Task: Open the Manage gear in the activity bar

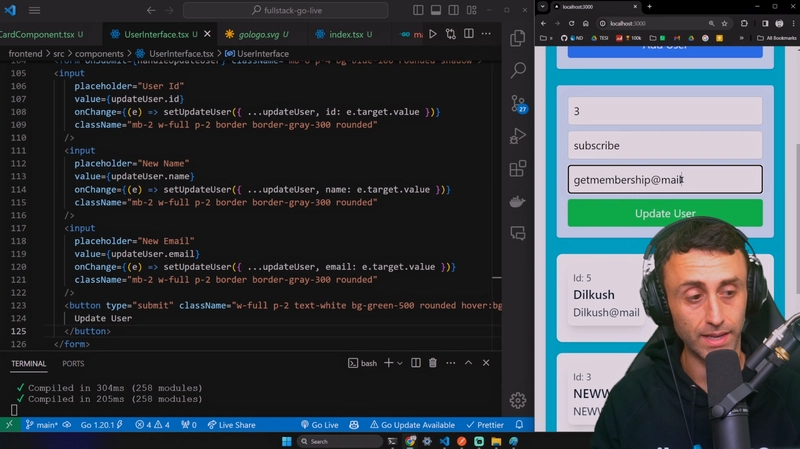Action: [517, 401]
